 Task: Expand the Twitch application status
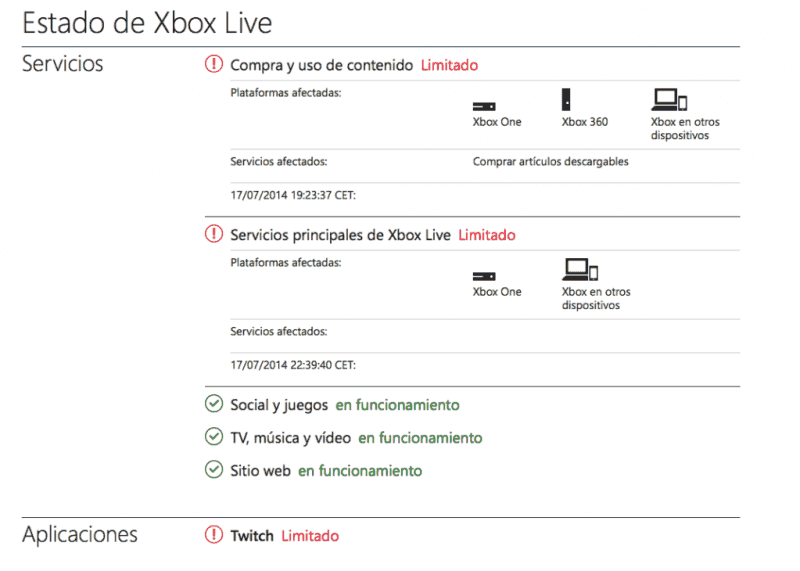pyautogui.click(x=252, y=536)
